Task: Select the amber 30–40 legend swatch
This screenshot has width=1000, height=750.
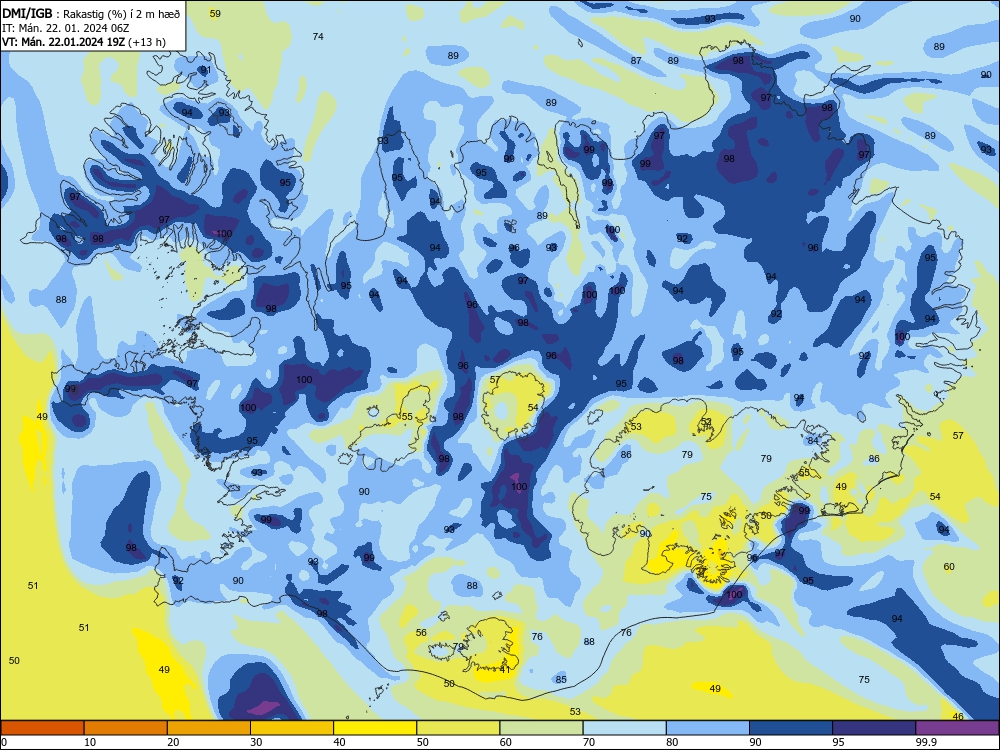Action: 292,728
